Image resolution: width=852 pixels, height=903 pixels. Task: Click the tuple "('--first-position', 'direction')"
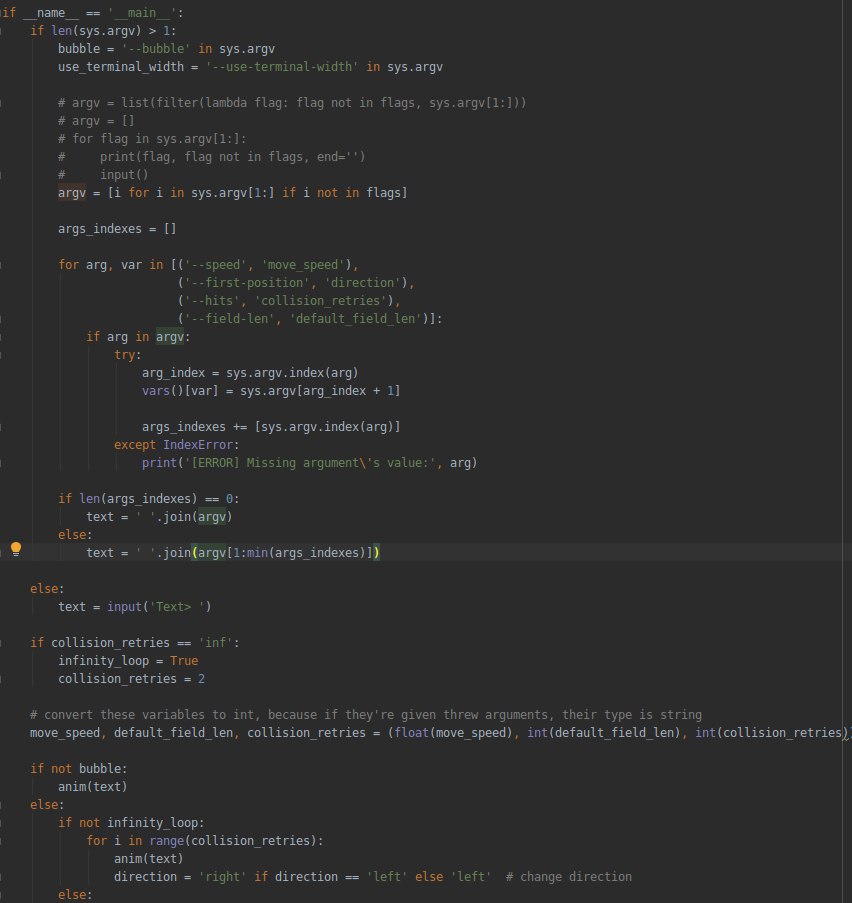point(293,283)
